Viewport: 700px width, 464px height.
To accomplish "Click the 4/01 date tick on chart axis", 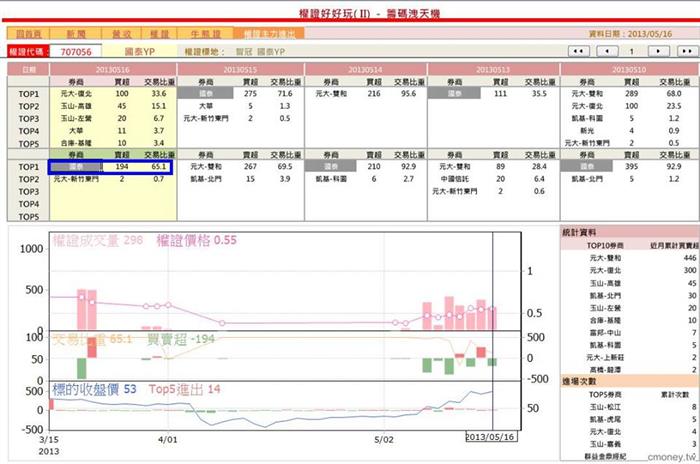I will click(167, 439).
